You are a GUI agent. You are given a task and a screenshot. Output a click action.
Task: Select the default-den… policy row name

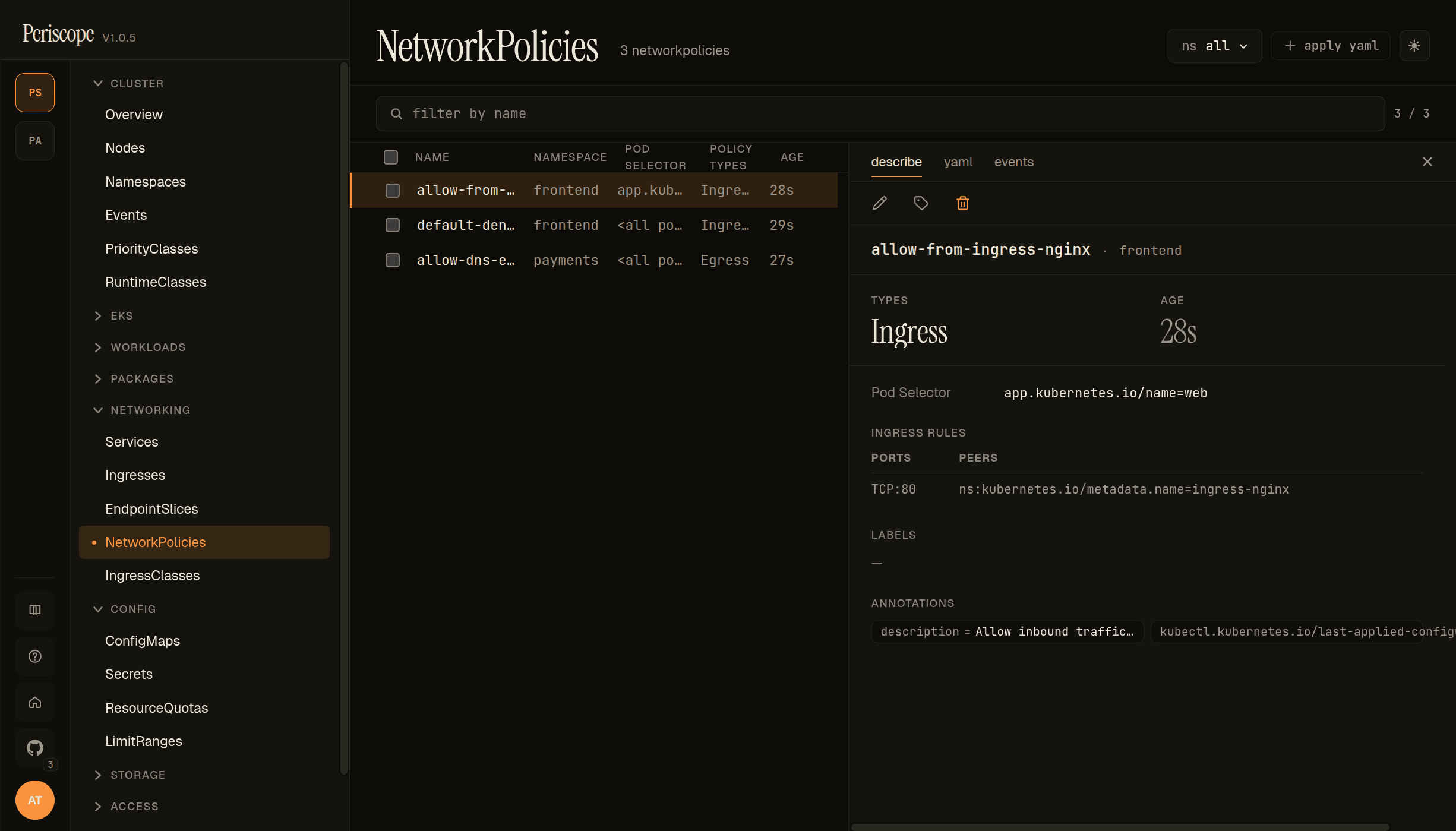pos(466,225)
